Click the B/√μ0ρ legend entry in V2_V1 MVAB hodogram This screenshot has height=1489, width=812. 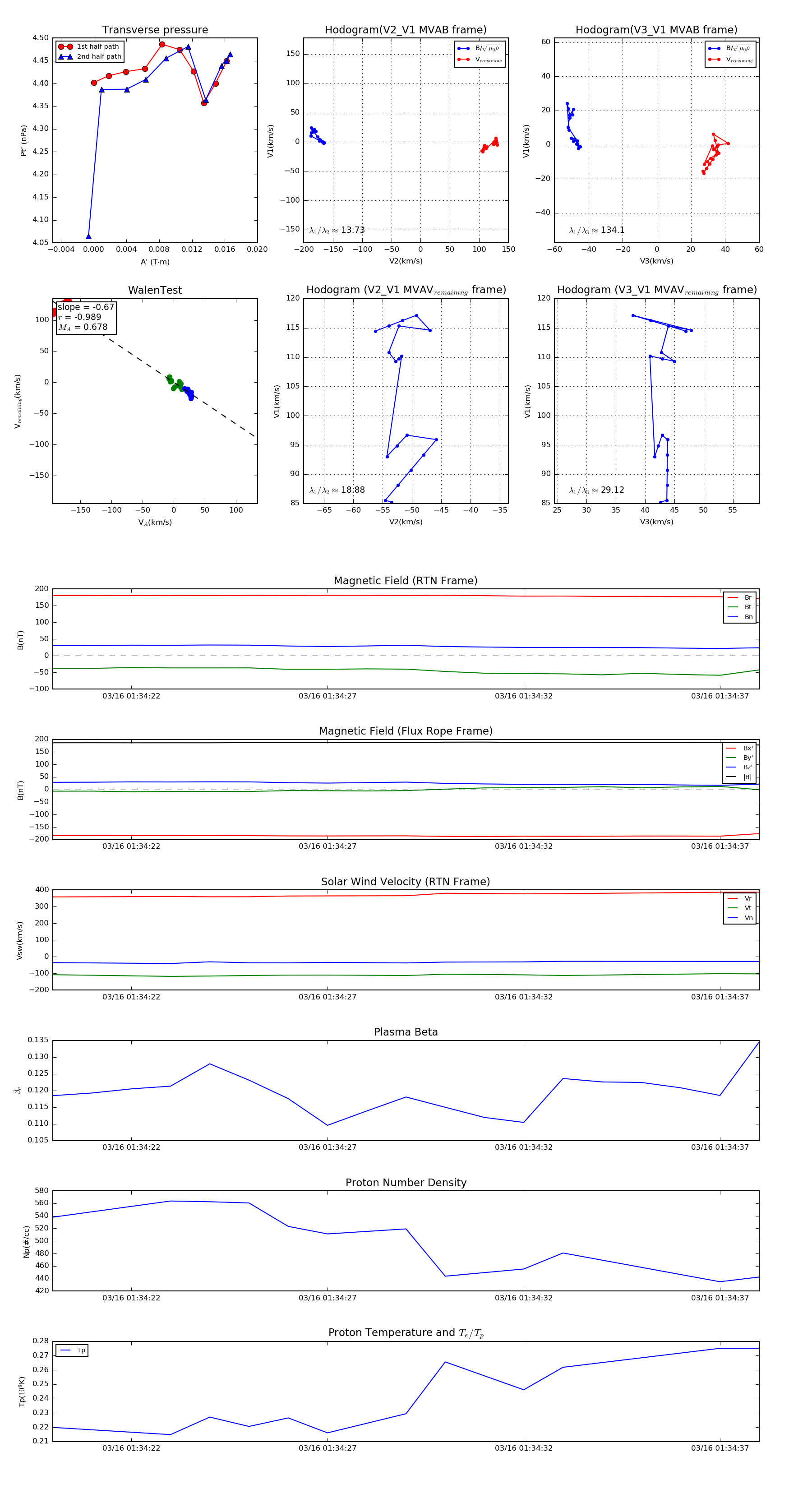point(480,49)
